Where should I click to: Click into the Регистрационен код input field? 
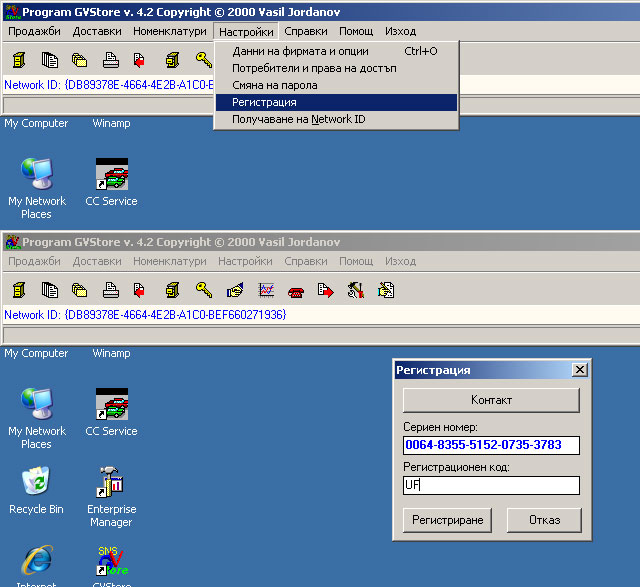[x=490, y=485]
